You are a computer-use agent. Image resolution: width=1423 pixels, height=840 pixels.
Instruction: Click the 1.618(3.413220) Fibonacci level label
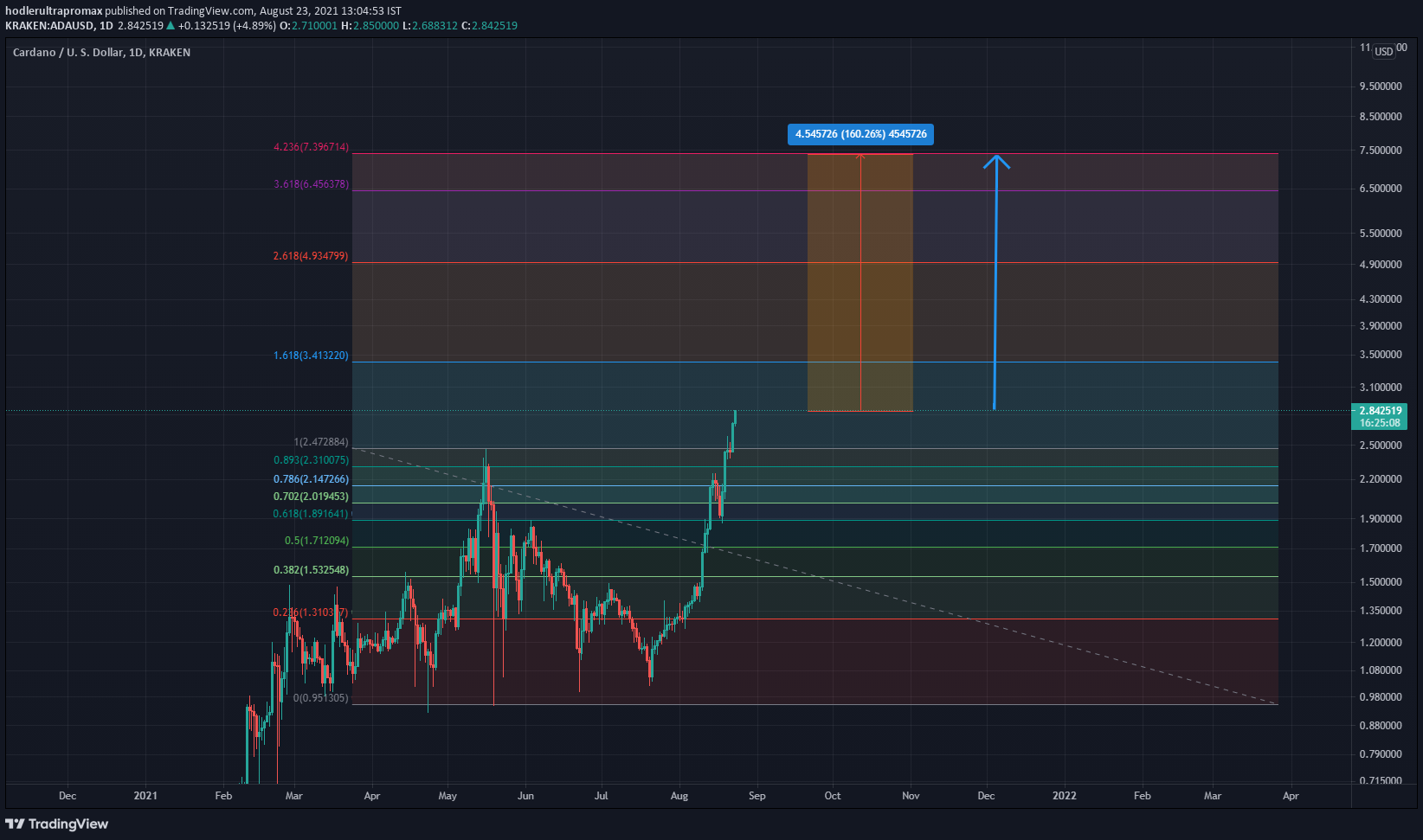pos(311,356)
